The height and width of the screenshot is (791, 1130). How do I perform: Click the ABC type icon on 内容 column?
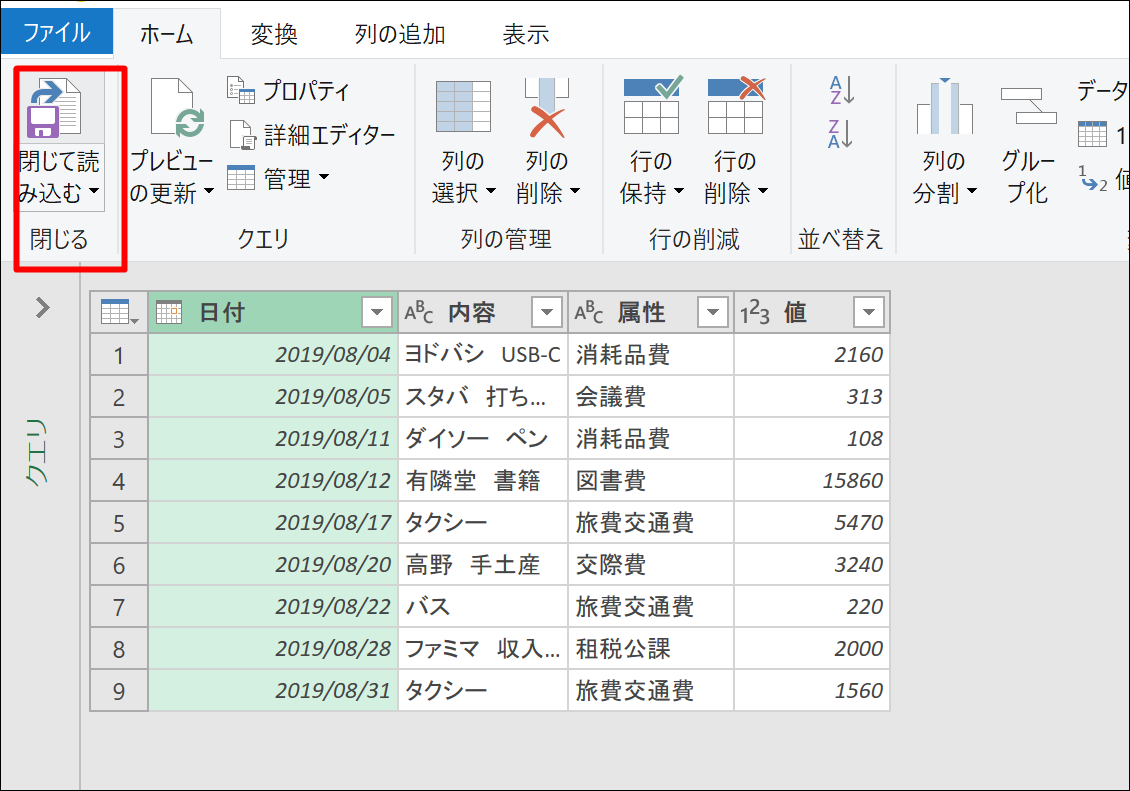tap(419, 312)
